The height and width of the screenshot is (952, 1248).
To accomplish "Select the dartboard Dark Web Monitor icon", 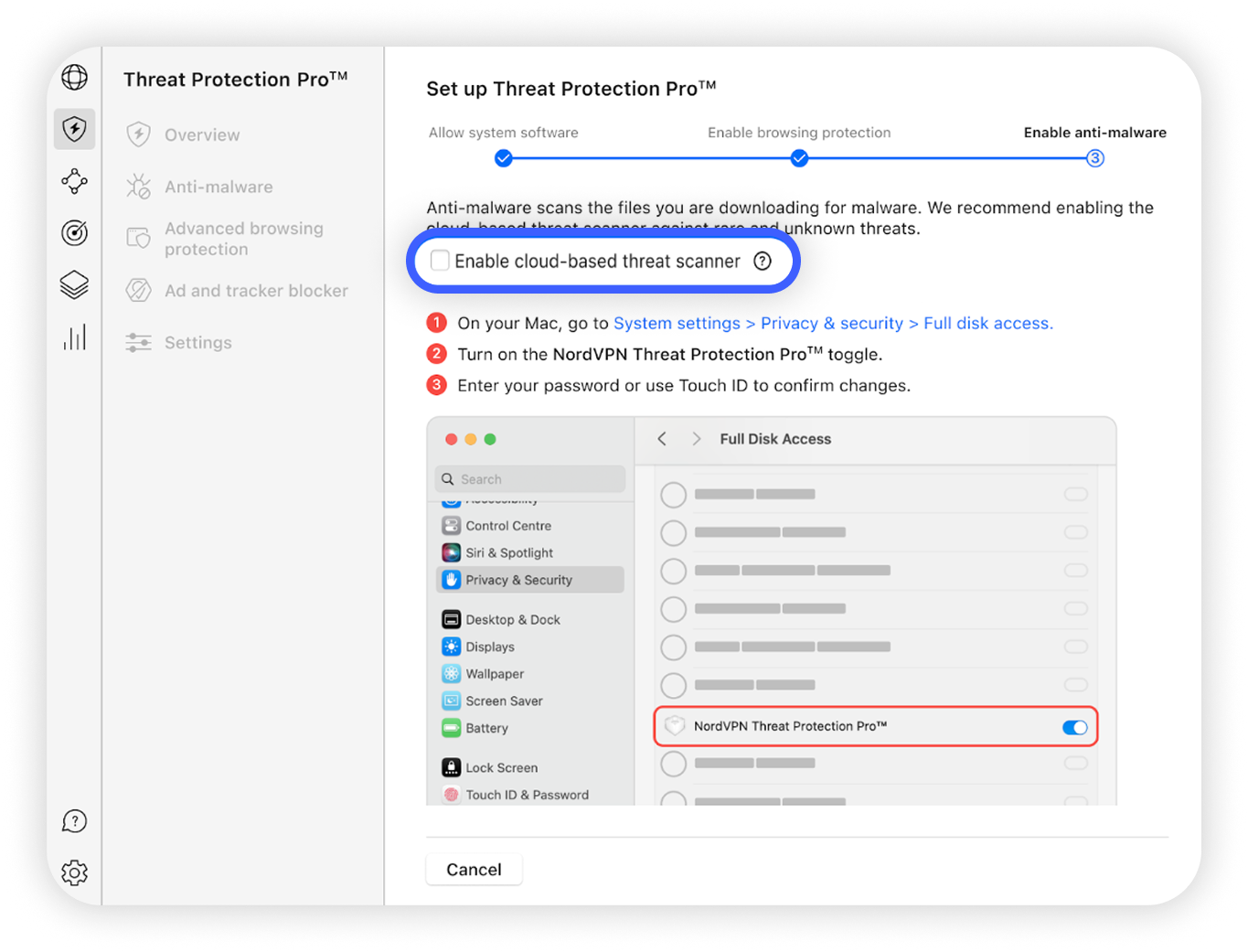I will point(74,232).
